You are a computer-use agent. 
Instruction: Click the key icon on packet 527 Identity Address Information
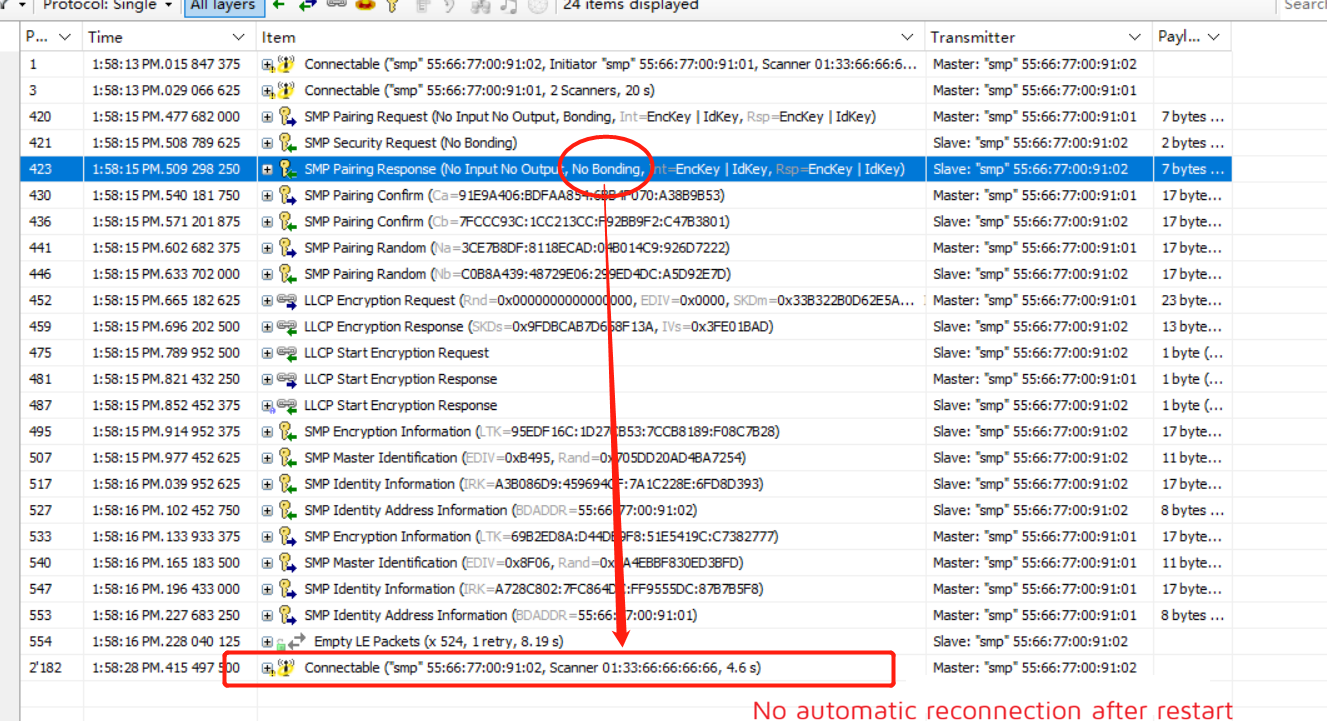(x=287, y=510)
